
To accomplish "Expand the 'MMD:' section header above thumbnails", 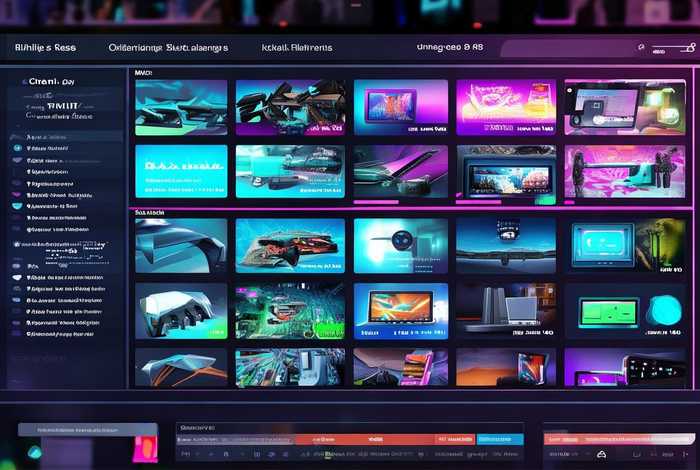I will point(146,73).
